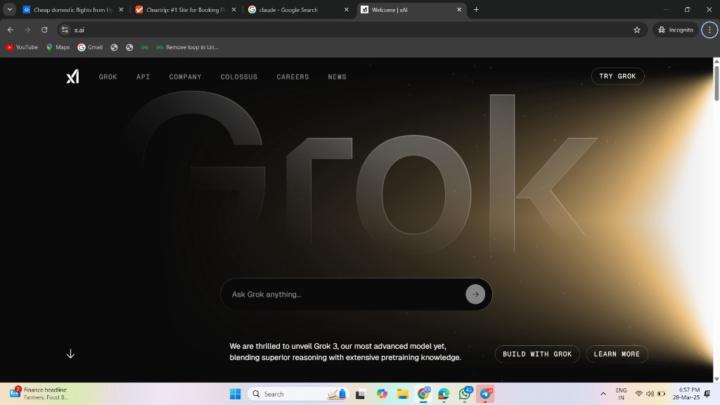Image resolution: width=720 pixels, height=405 pixels.
Task: Click the taskbar Search box
Action: pyautogui.click(x=298, y=394)
